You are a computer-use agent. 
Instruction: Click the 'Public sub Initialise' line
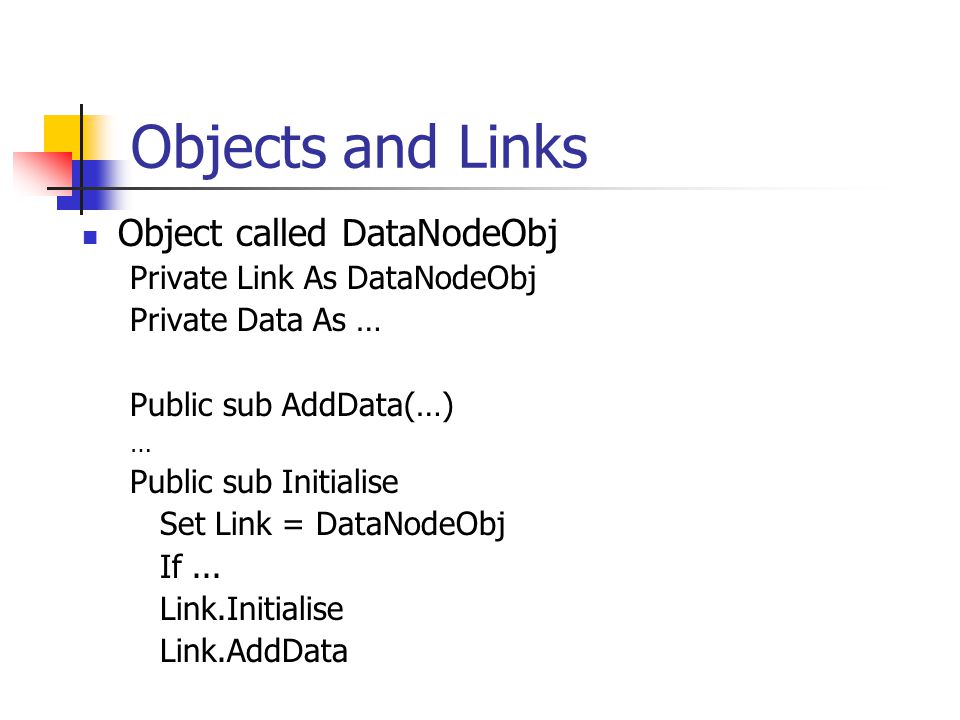[x=264, y=482]
